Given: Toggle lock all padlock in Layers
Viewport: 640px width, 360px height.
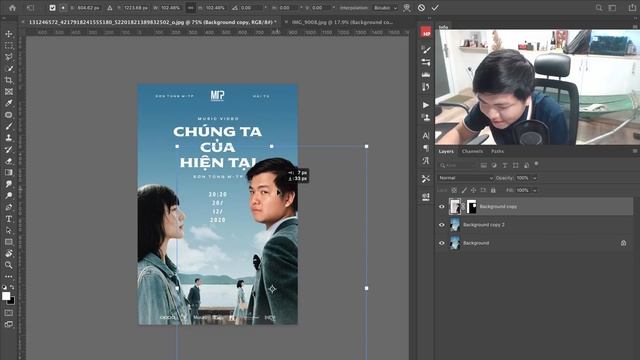Looking at the screenshot, I should pos(493,190).
